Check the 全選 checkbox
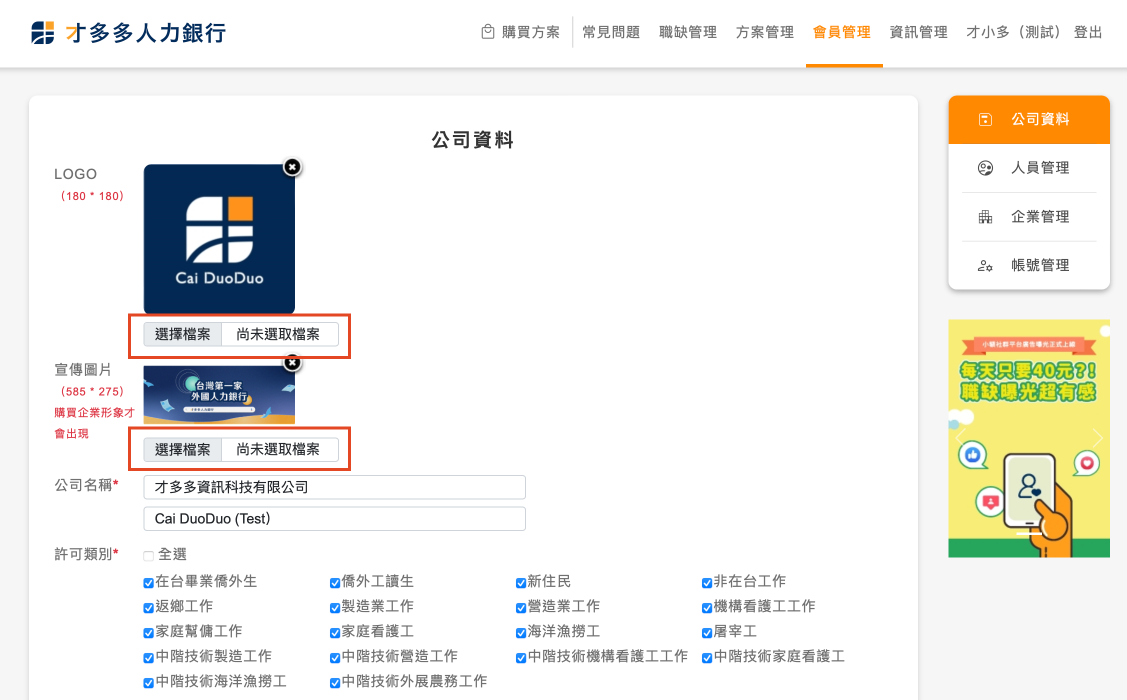This screenshot has width=1127, height=700. 149,556
